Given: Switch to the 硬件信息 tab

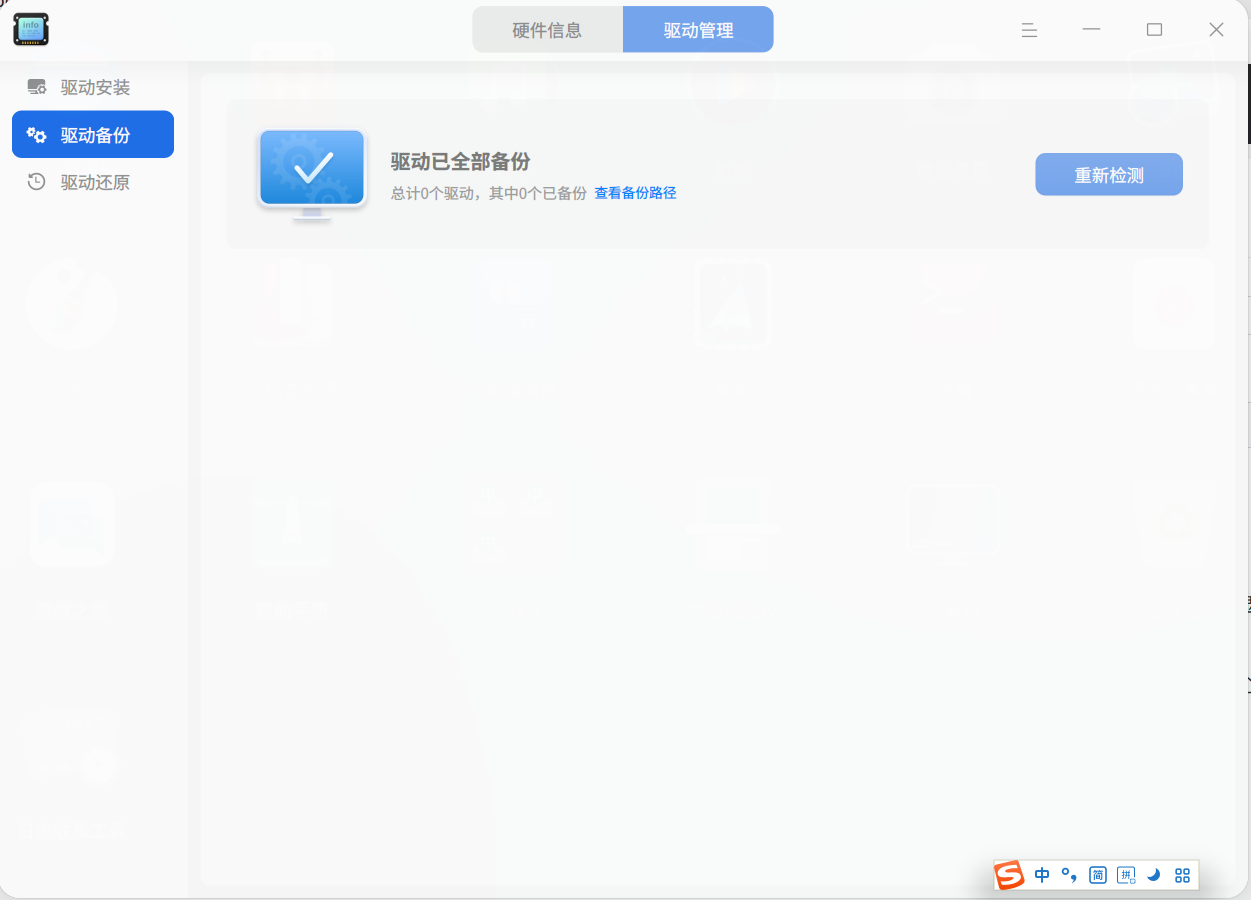Looking at the screenshot, I should click(x=547, y=30).
